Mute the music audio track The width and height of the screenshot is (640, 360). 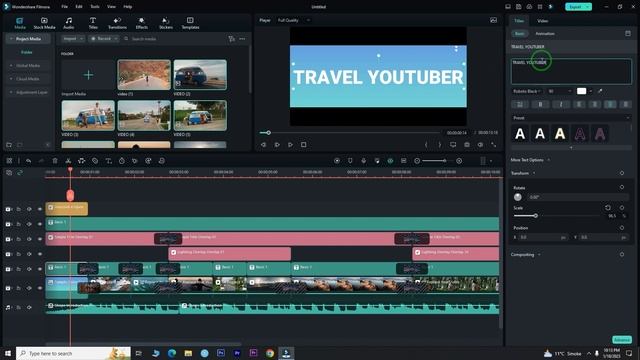(x=29, y=307)
